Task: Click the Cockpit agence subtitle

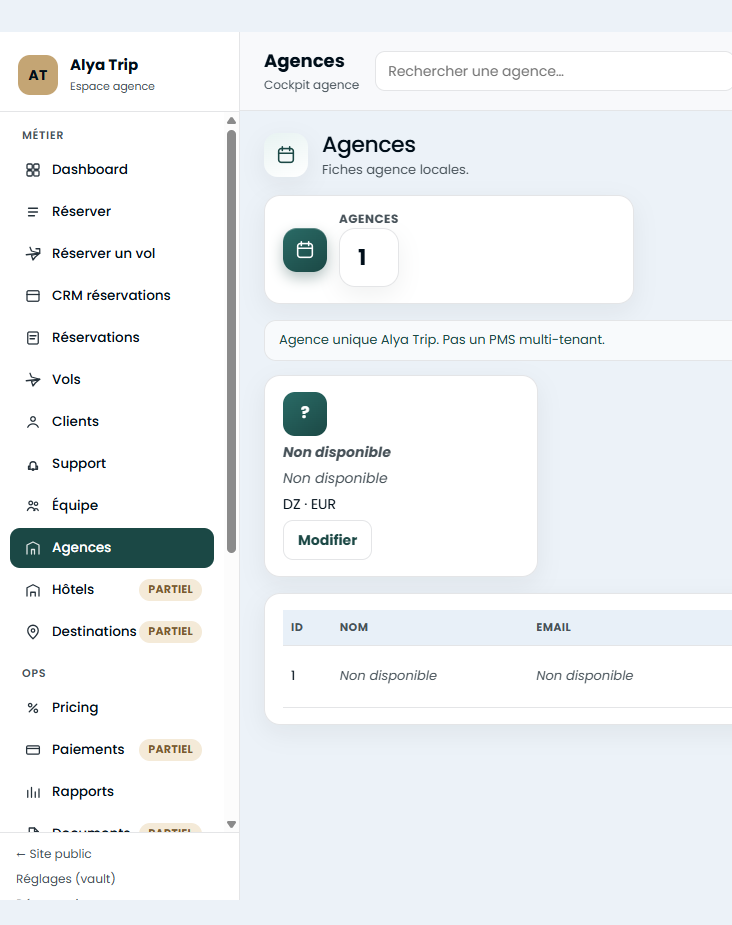Action: tap(311, 85)
